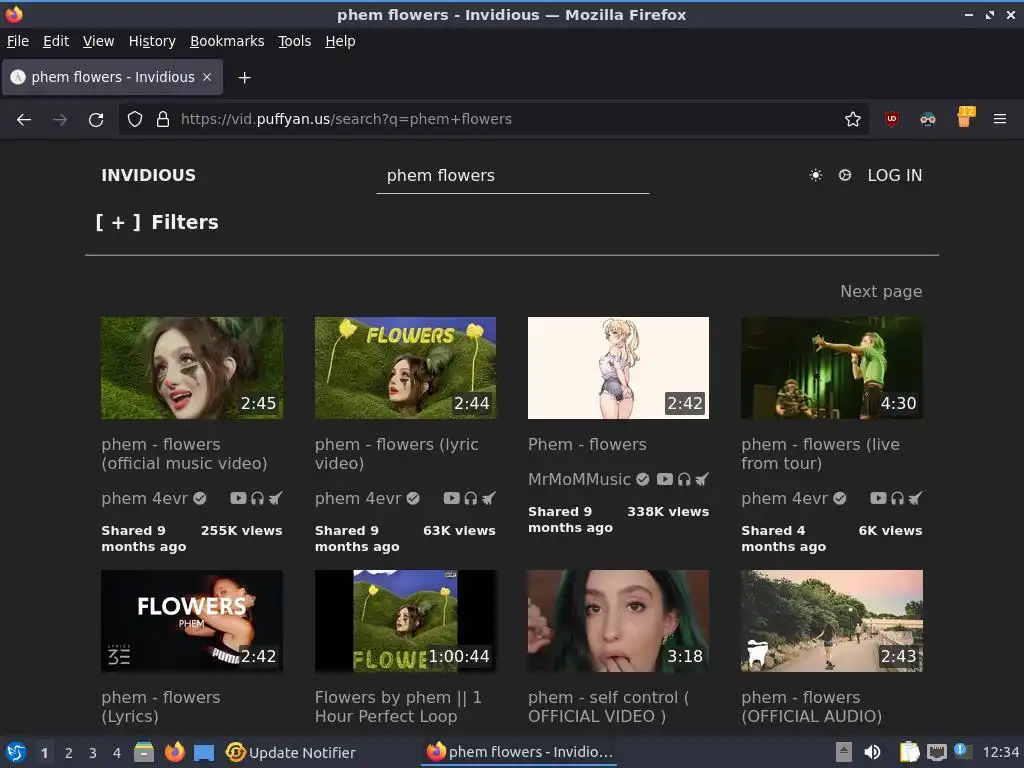Click the LOG IN link

(895, 175)
